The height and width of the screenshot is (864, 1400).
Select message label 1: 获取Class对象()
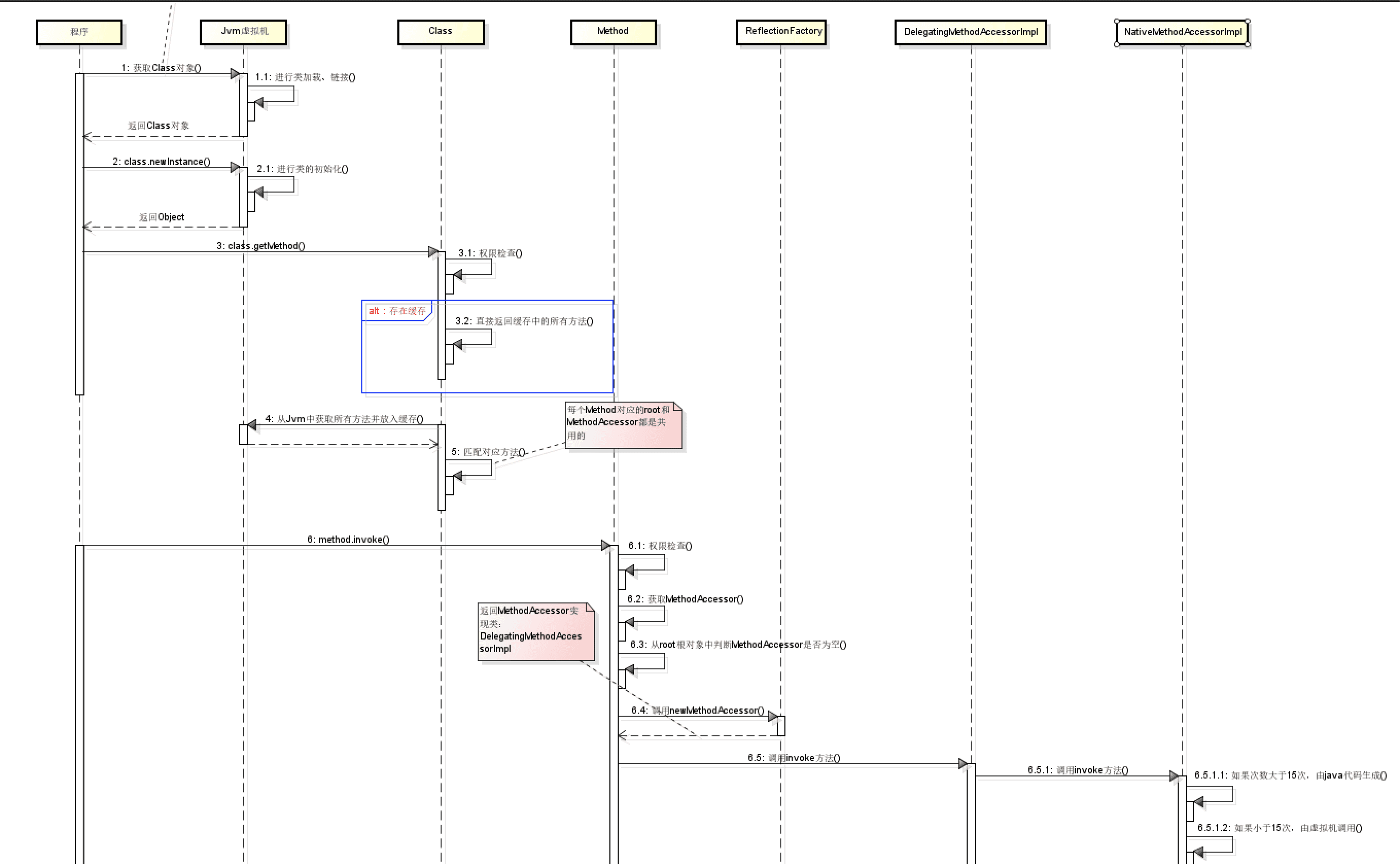(161, 68)
